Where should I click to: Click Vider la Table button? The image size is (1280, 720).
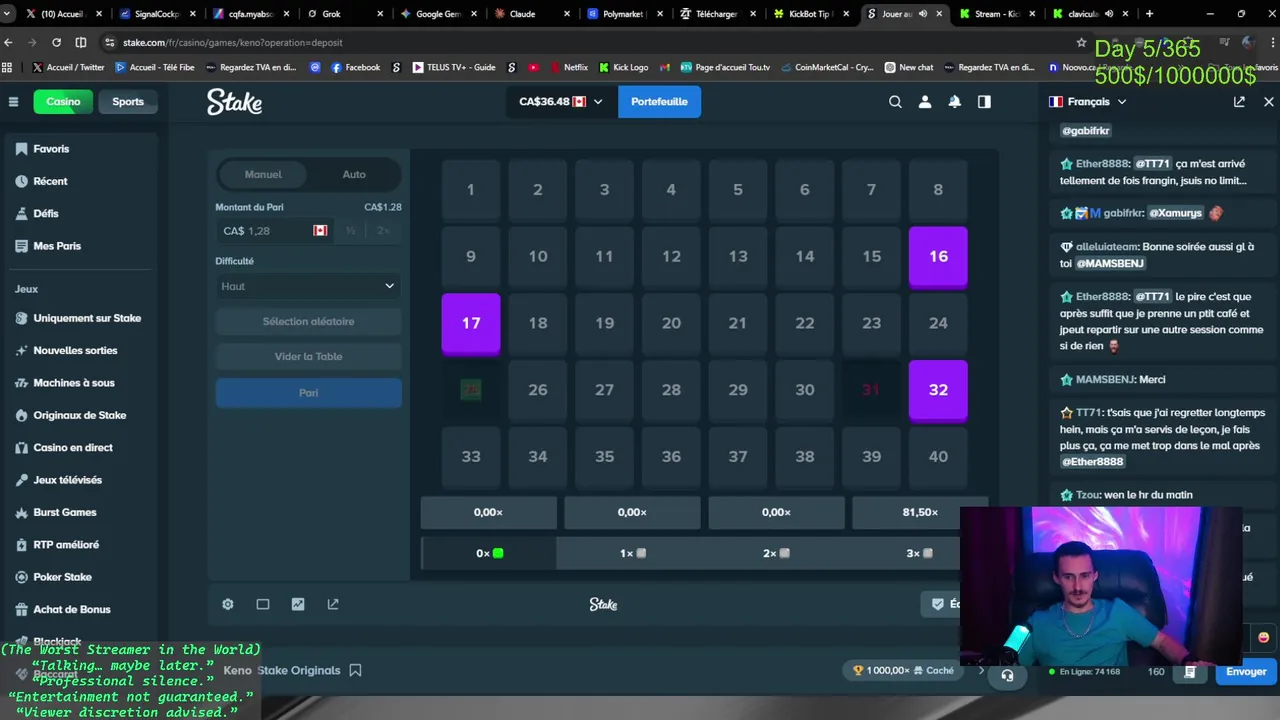(x=308, y=356)
